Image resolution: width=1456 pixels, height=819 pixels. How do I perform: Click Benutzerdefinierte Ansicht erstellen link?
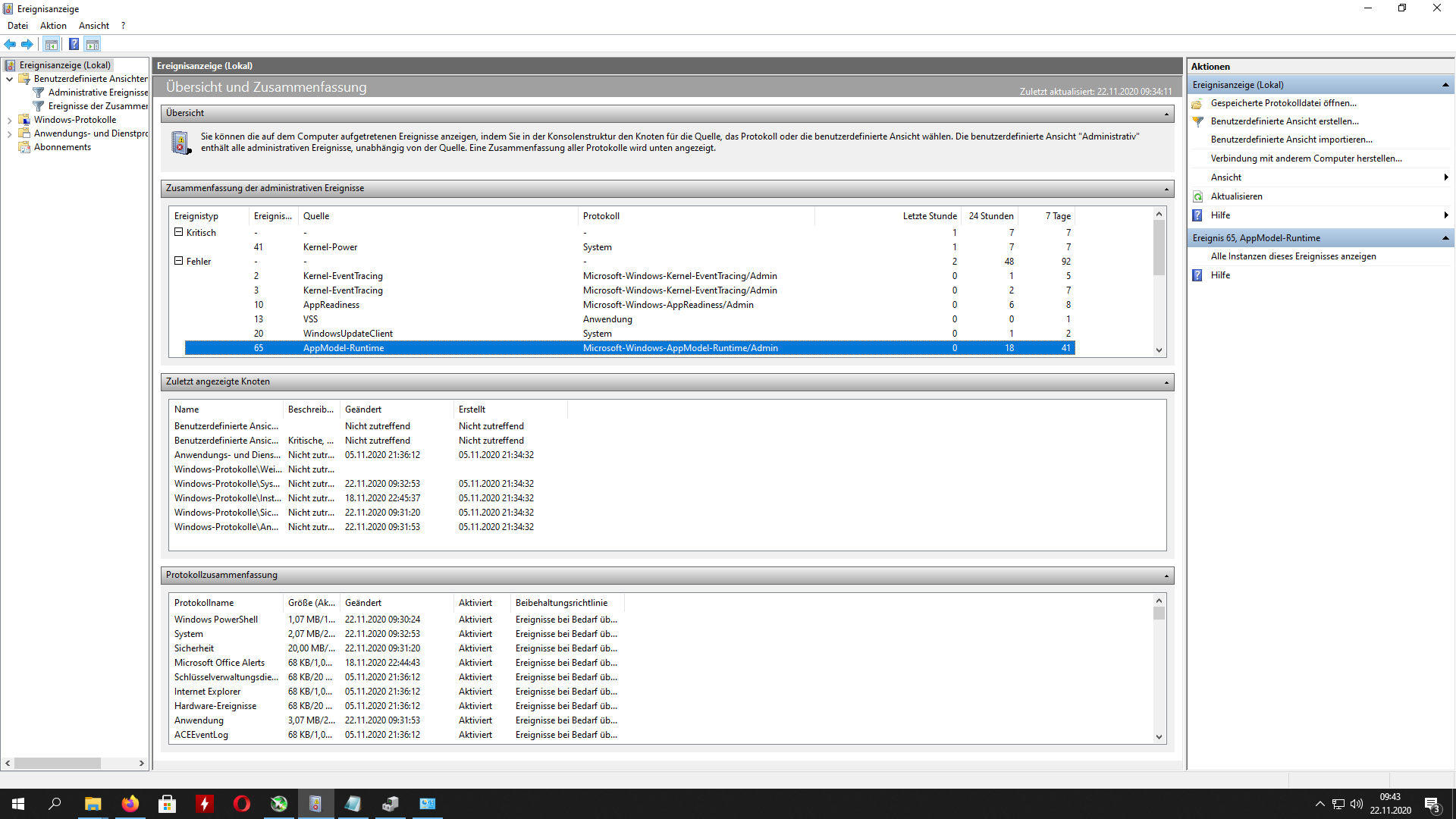pos(1284,121)
